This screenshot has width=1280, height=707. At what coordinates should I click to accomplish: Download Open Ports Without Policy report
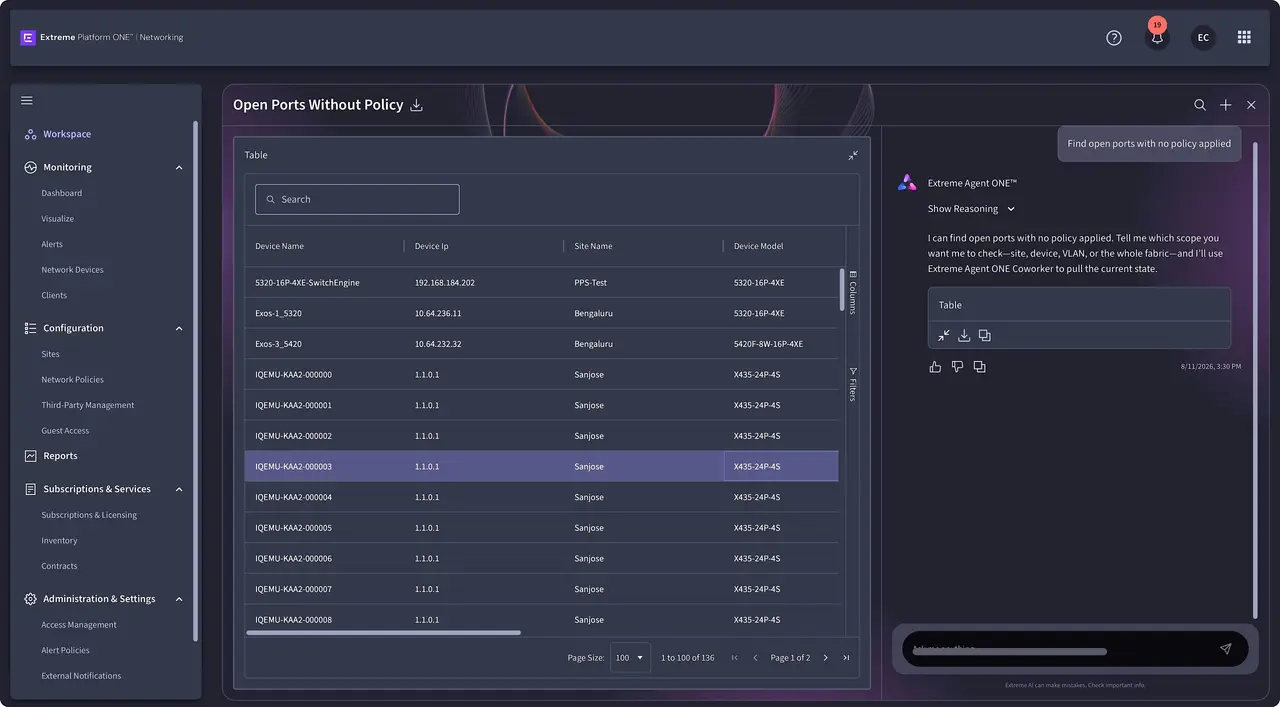pos(417,105)
